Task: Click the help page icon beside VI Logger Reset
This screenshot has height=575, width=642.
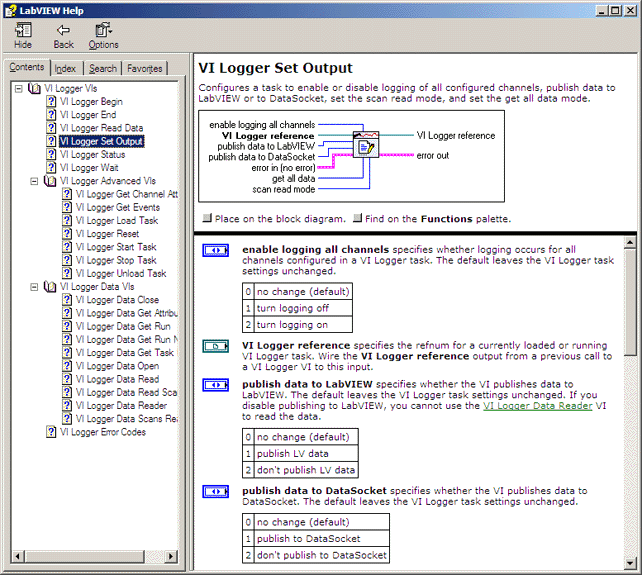Action: (67, 233)
